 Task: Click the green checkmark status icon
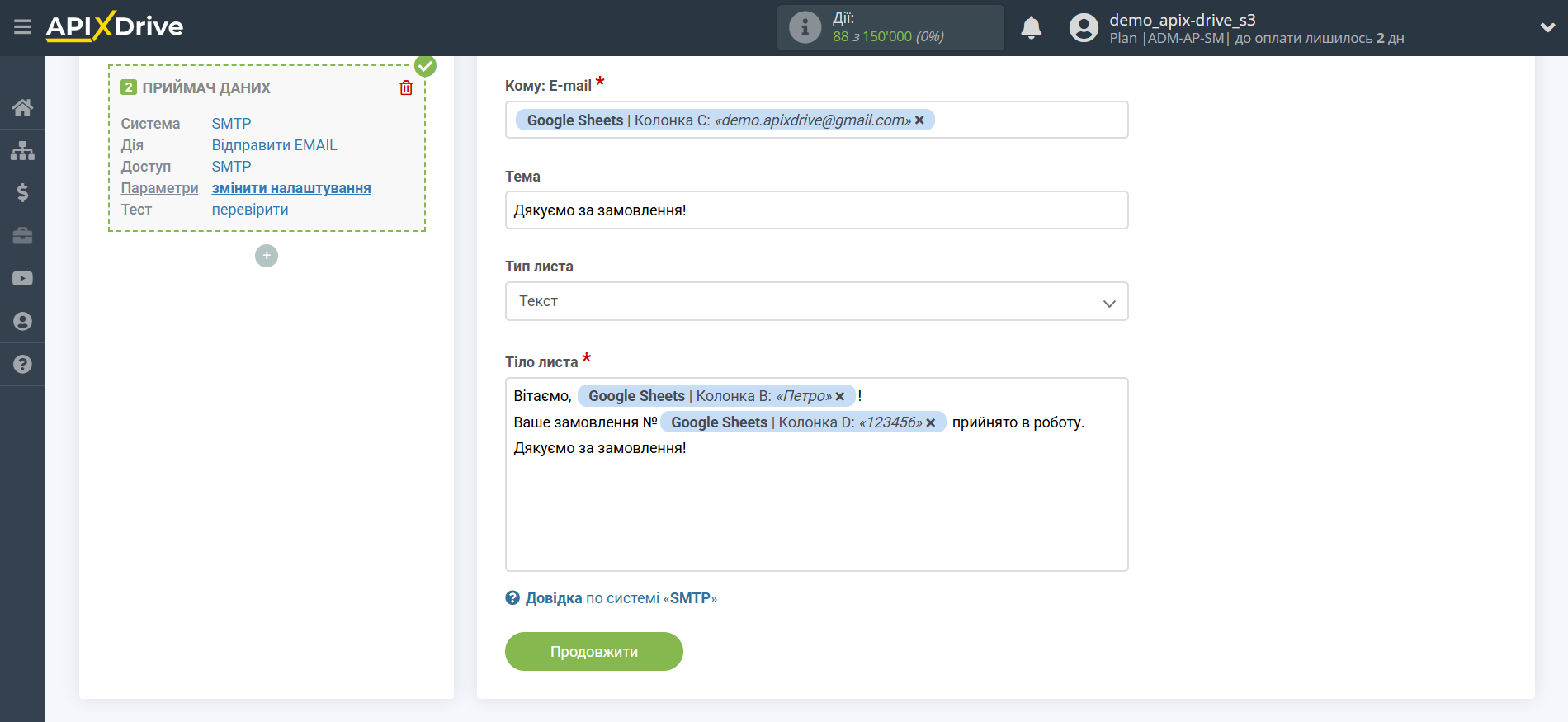point(425,66)
